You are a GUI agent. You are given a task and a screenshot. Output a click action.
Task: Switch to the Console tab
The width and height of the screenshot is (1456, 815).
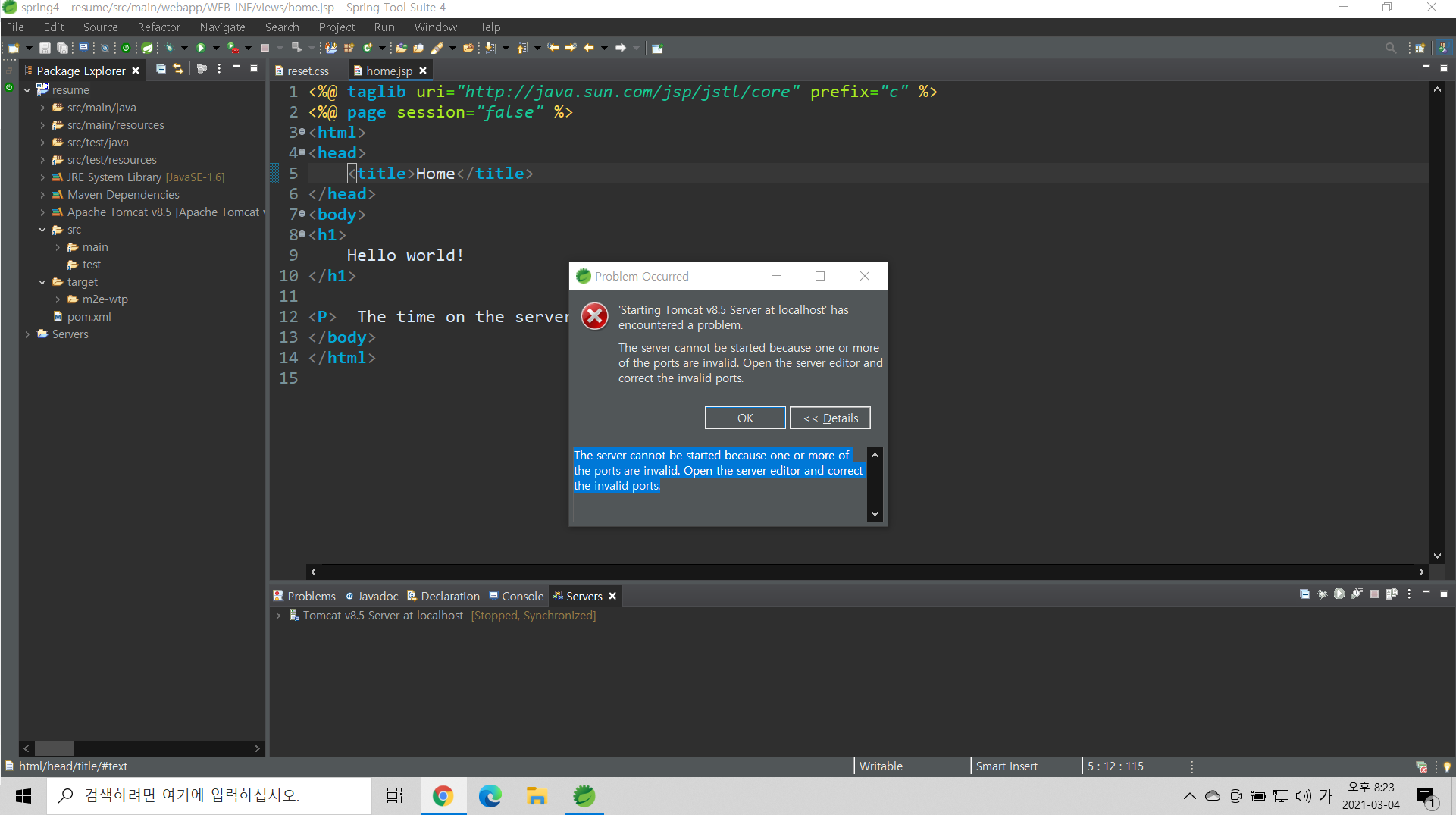click(x=516, y=596)
